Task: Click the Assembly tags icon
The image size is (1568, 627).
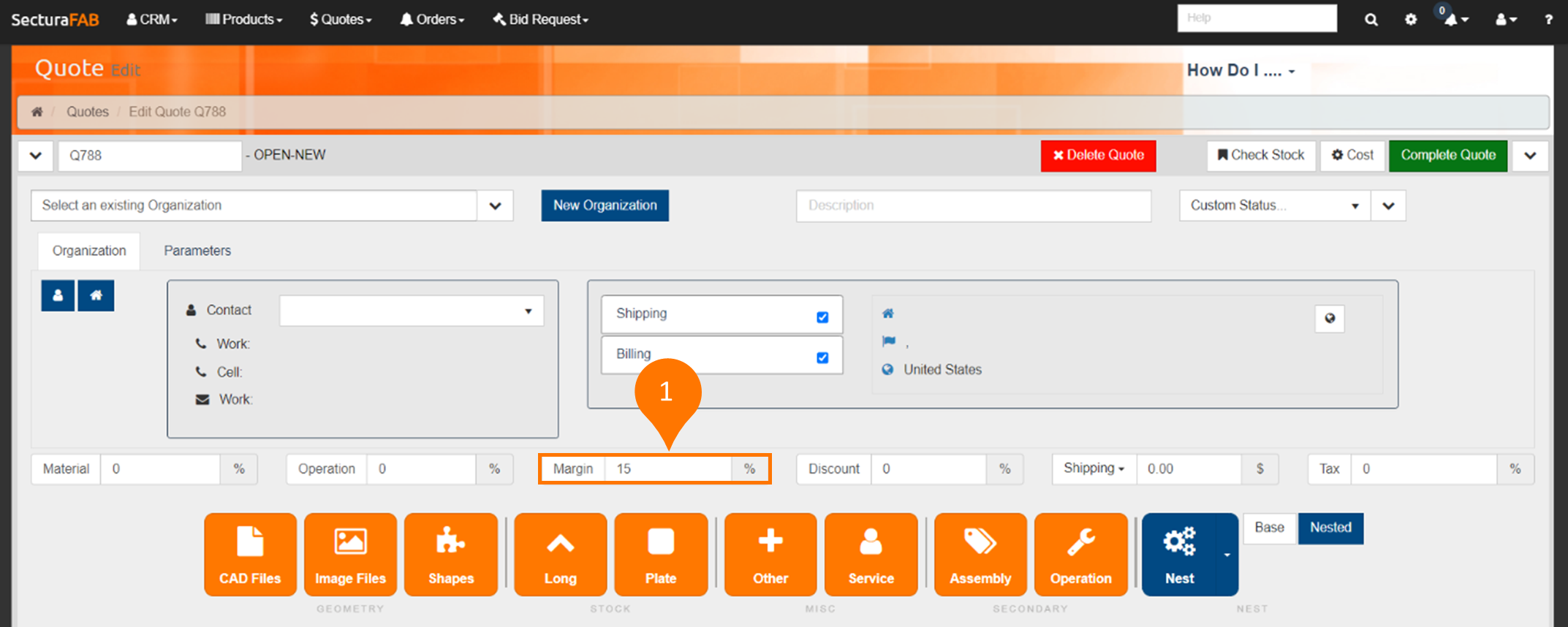Action: tap(980, 554)
